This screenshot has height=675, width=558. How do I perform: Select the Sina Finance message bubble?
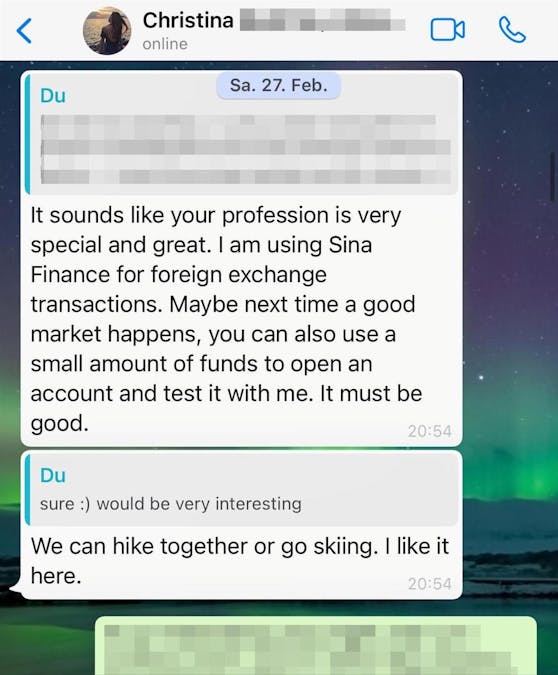click(x=241, y=258)
